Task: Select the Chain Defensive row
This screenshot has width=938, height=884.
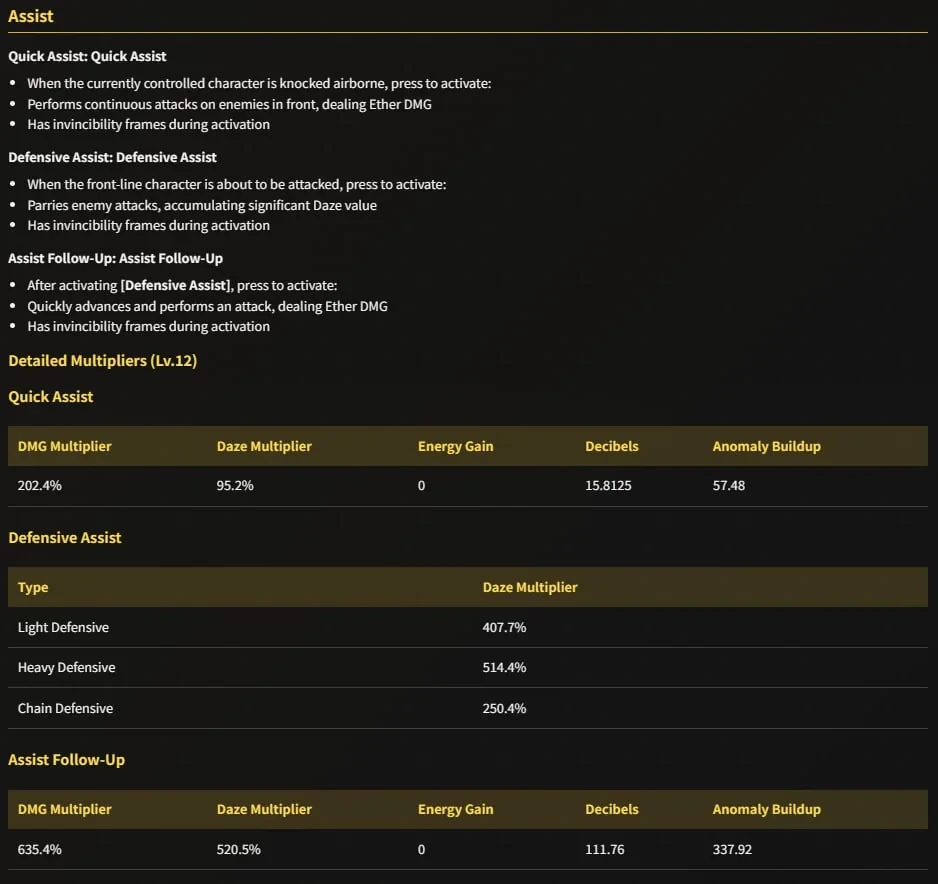Action: 468,708
